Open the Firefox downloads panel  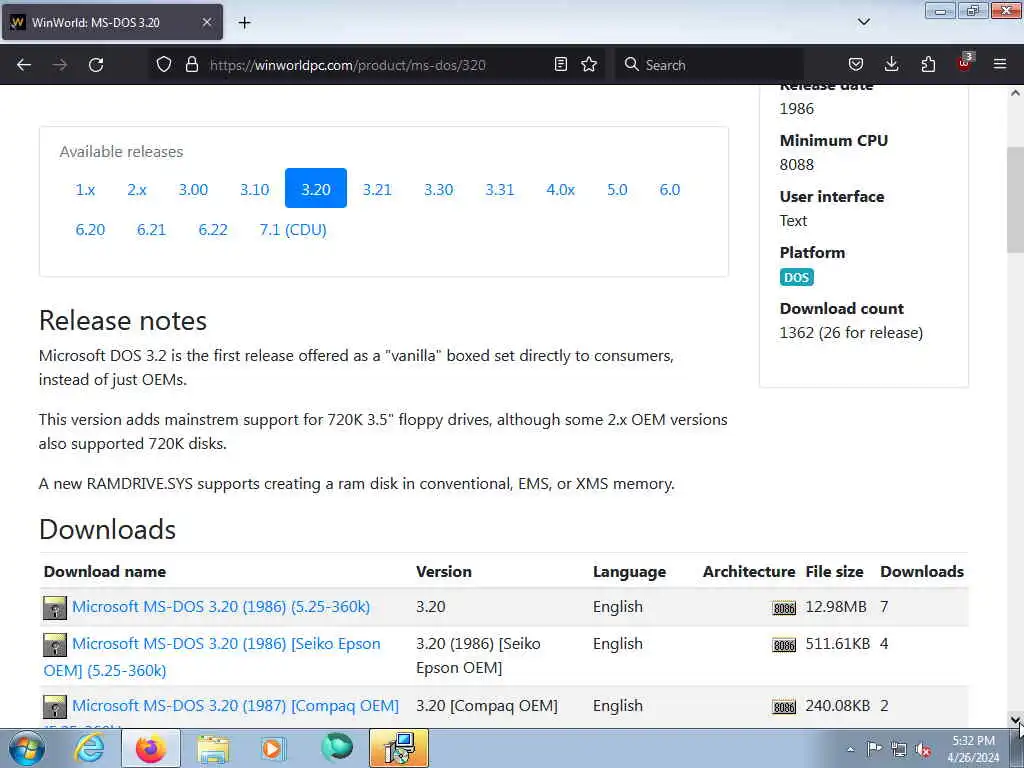pyautogui.click(x=891, y=65)
